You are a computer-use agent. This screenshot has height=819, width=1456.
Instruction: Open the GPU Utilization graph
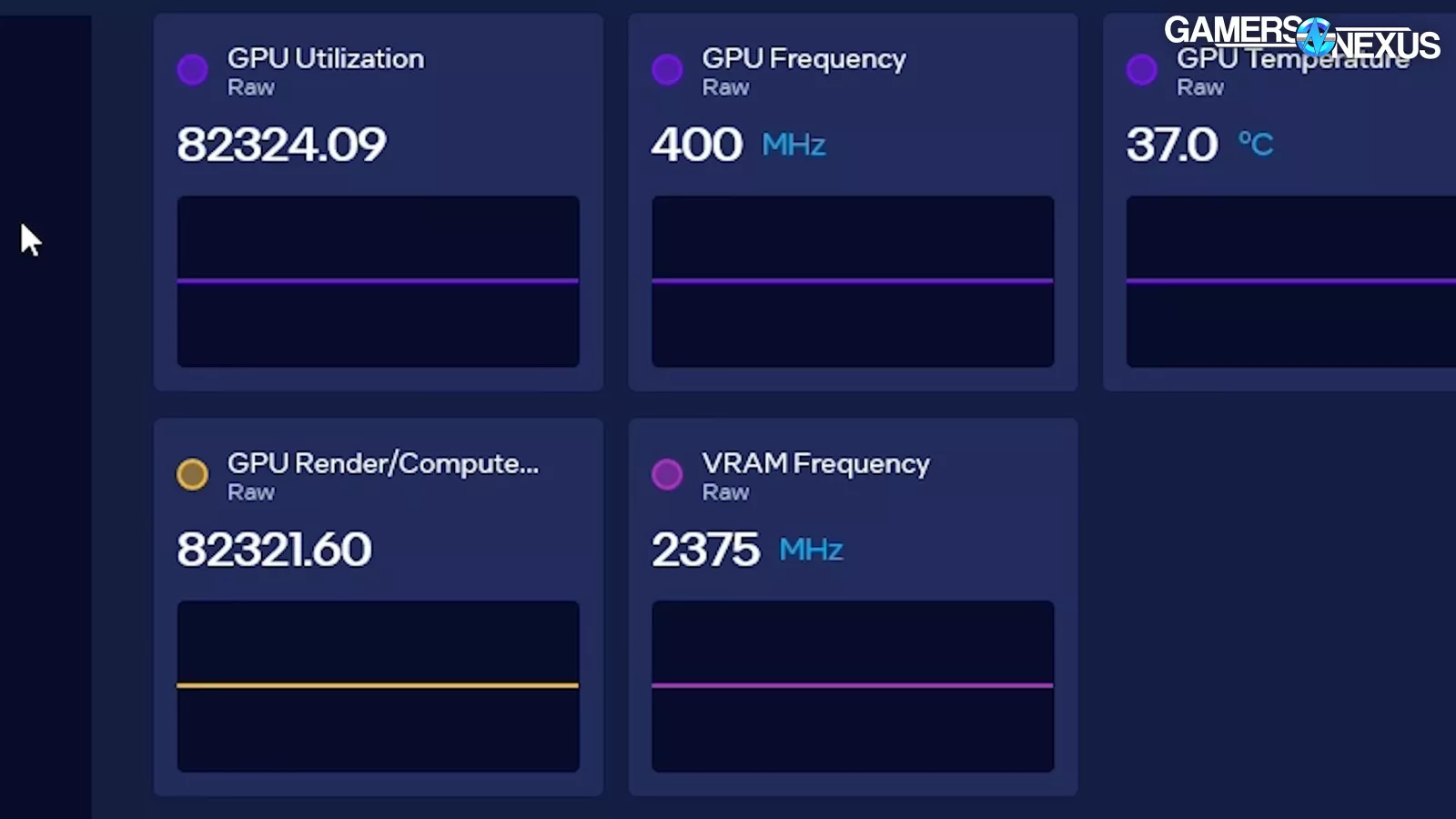point(378,281)
